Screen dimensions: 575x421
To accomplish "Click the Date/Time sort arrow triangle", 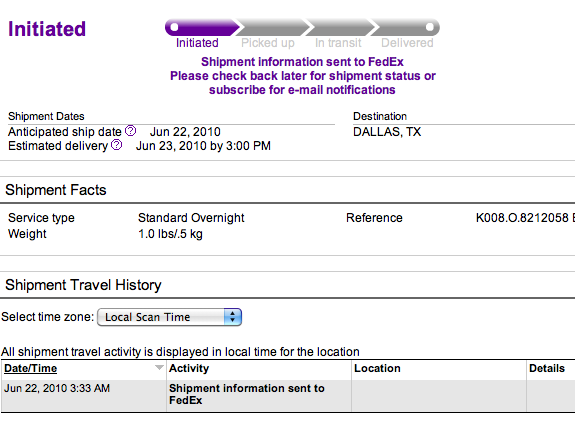I will pos(159,368).
